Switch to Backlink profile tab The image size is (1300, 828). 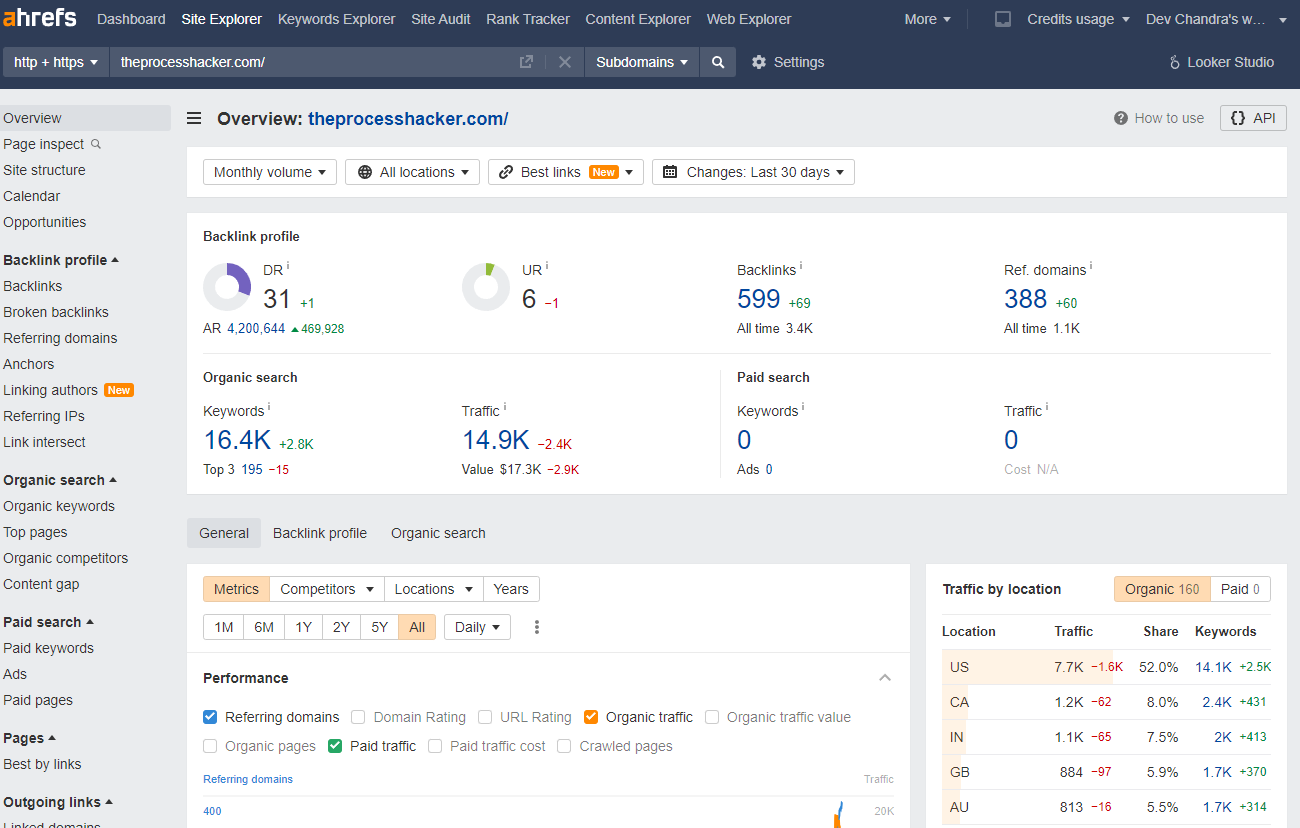pos(320,533)
